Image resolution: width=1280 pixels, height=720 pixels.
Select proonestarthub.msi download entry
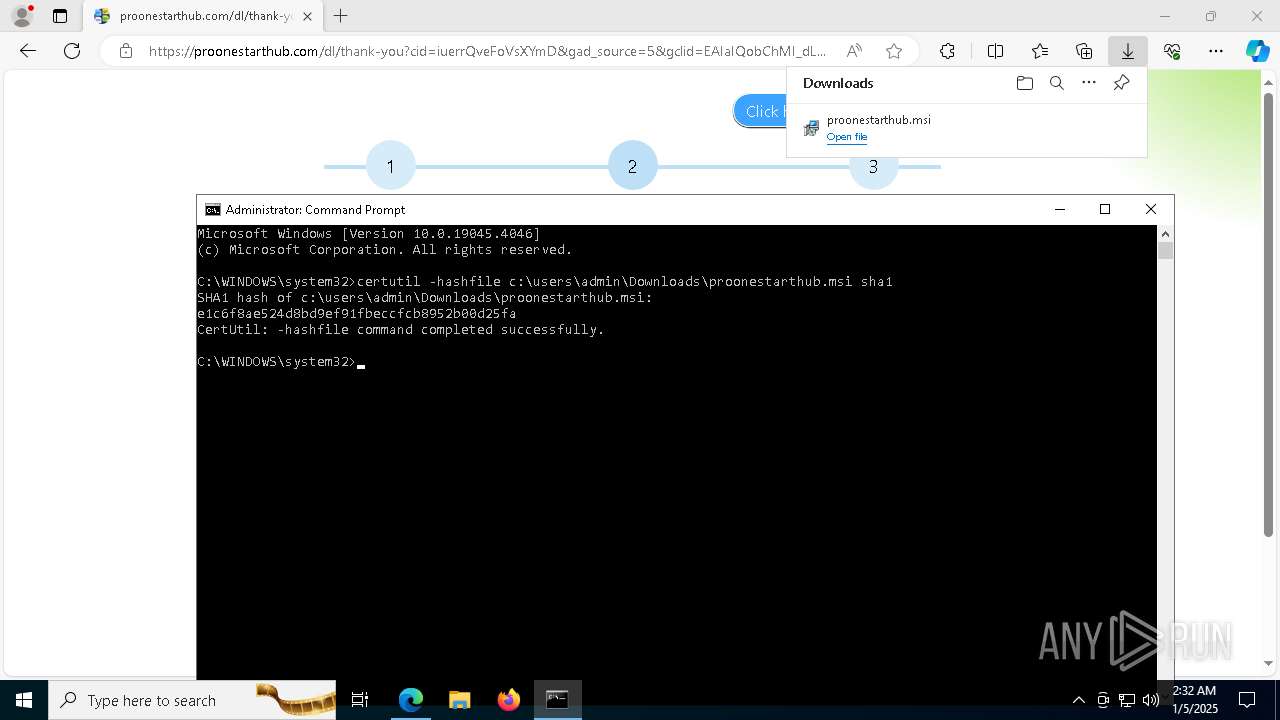[966, 128]
